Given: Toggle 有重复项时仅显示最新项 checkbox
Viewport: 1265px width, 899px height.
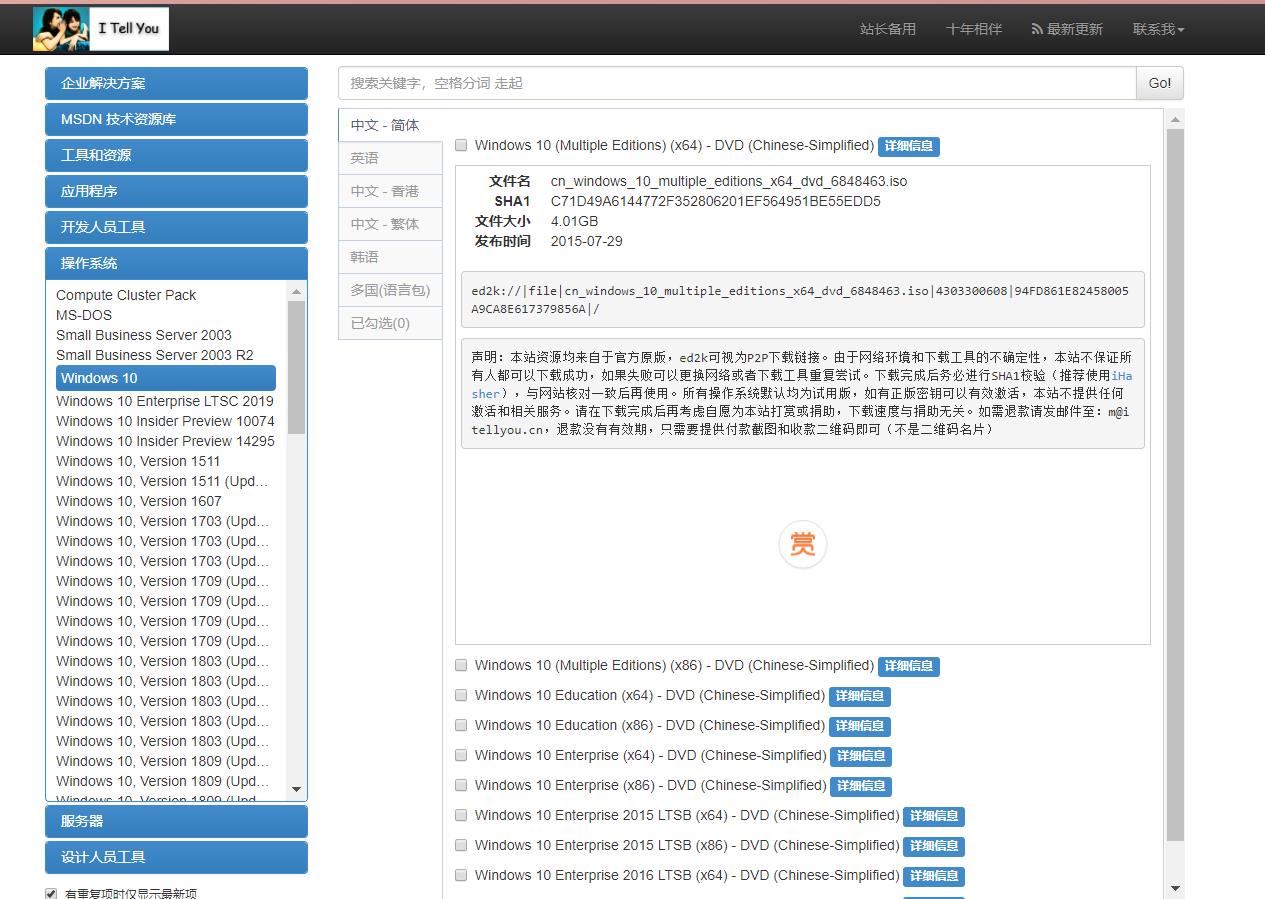Looking at the screenshot, I should tap(51, 893).
